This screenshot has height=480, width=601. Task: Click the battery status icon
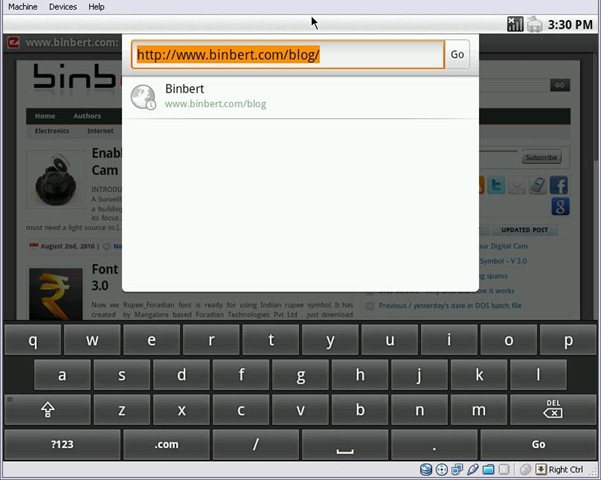(535, 24)
